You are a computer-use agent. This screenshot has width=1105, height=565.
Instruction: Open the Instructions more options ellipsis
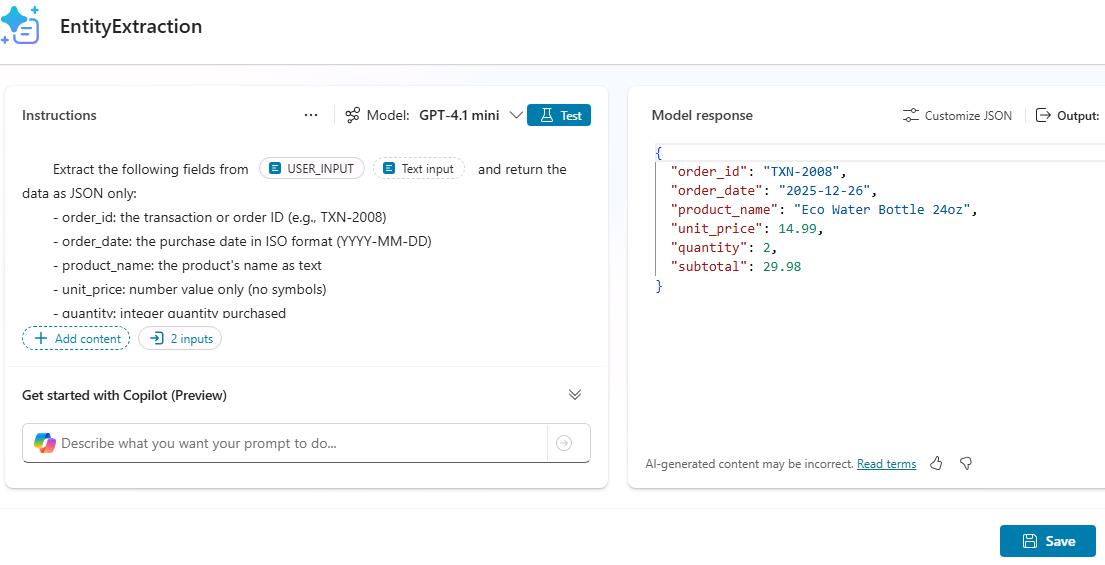(311, 115)
